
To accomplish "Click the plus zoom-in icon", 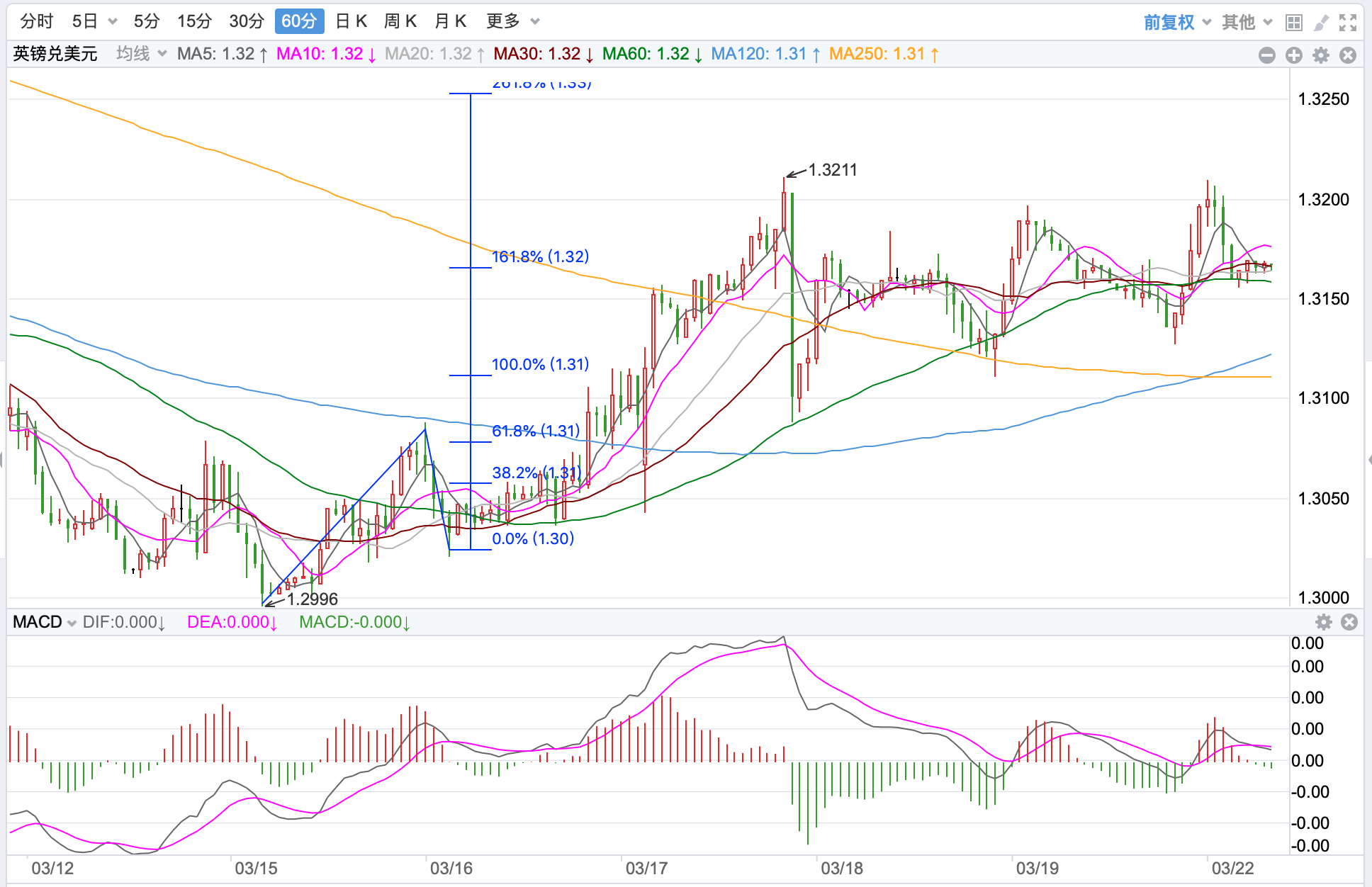I will [1294, 55].
